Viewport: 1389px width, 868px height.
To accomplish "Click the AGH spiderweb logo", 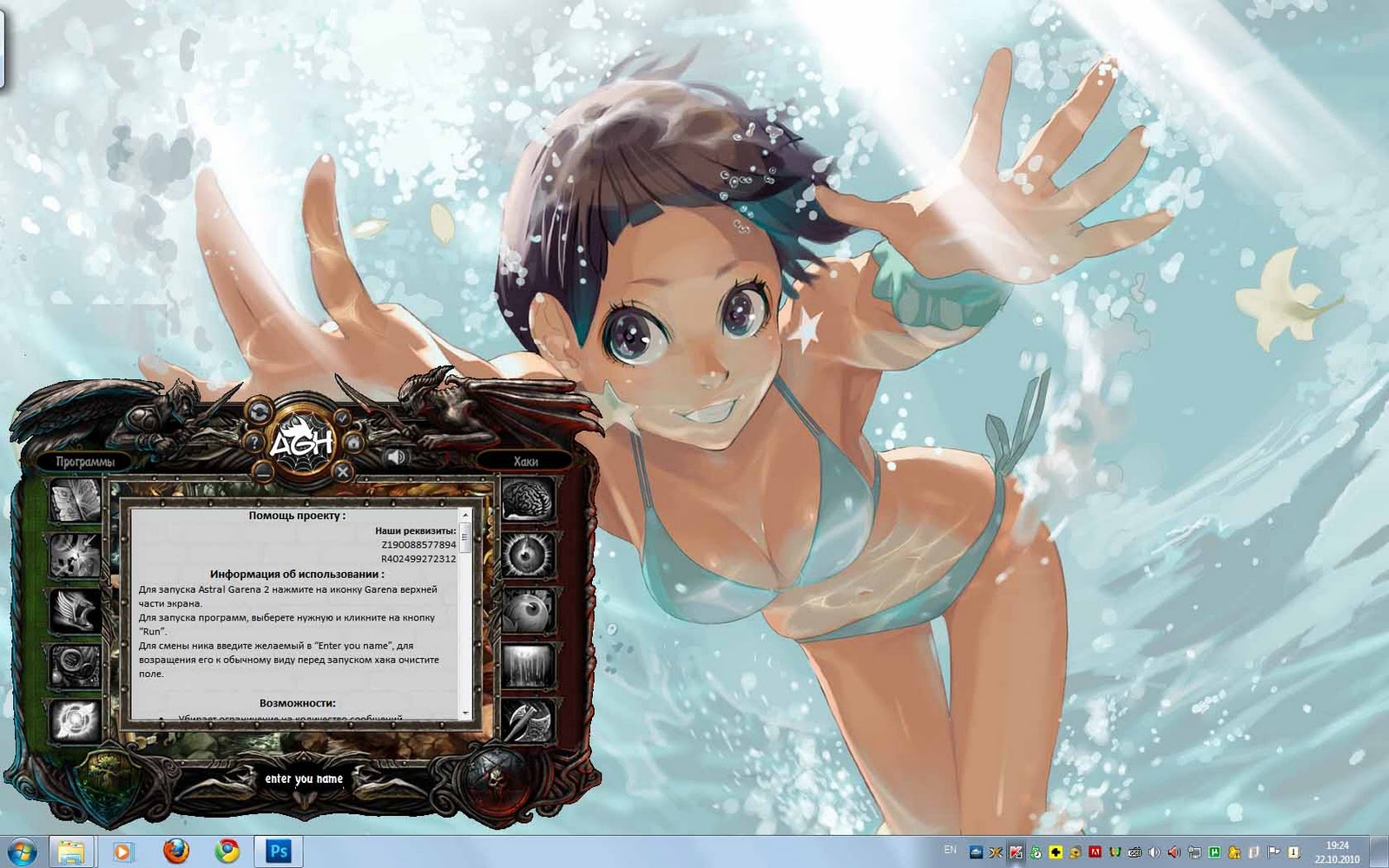I will 301,443.
